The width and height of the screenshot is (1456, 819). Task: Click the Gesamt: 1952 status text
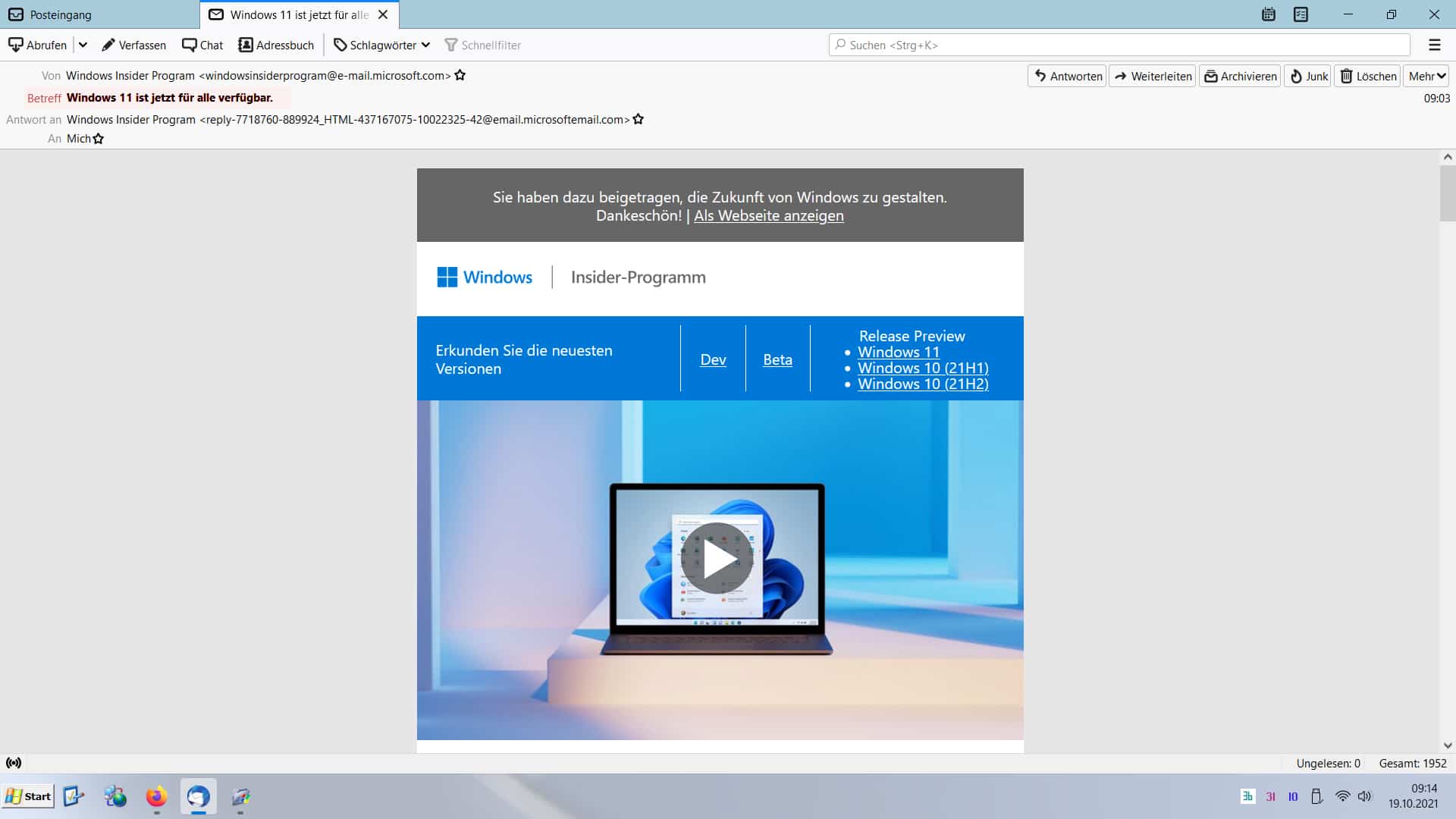point(1412,764)
